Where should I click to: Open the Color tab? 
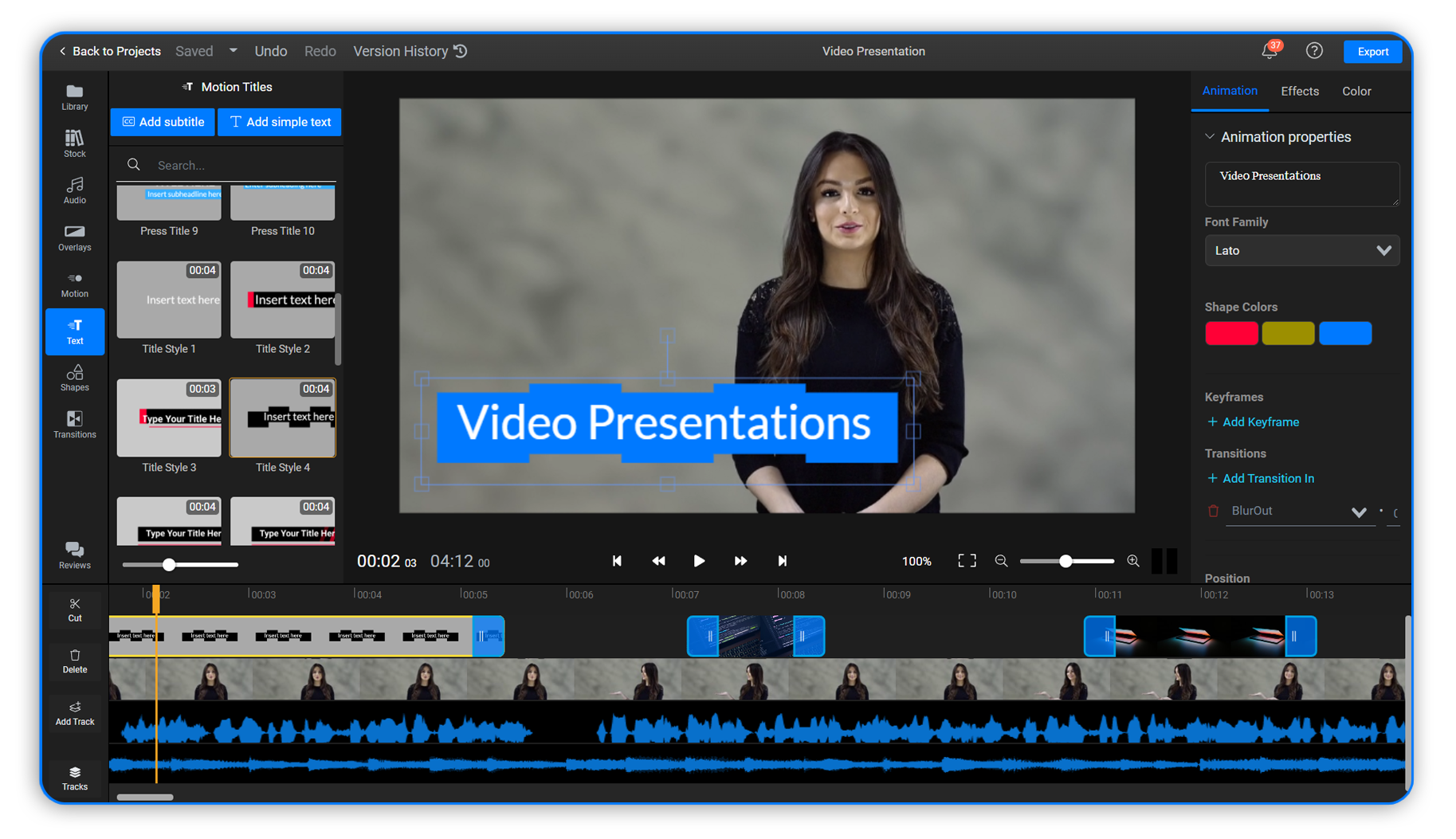tap(1356, 91)
